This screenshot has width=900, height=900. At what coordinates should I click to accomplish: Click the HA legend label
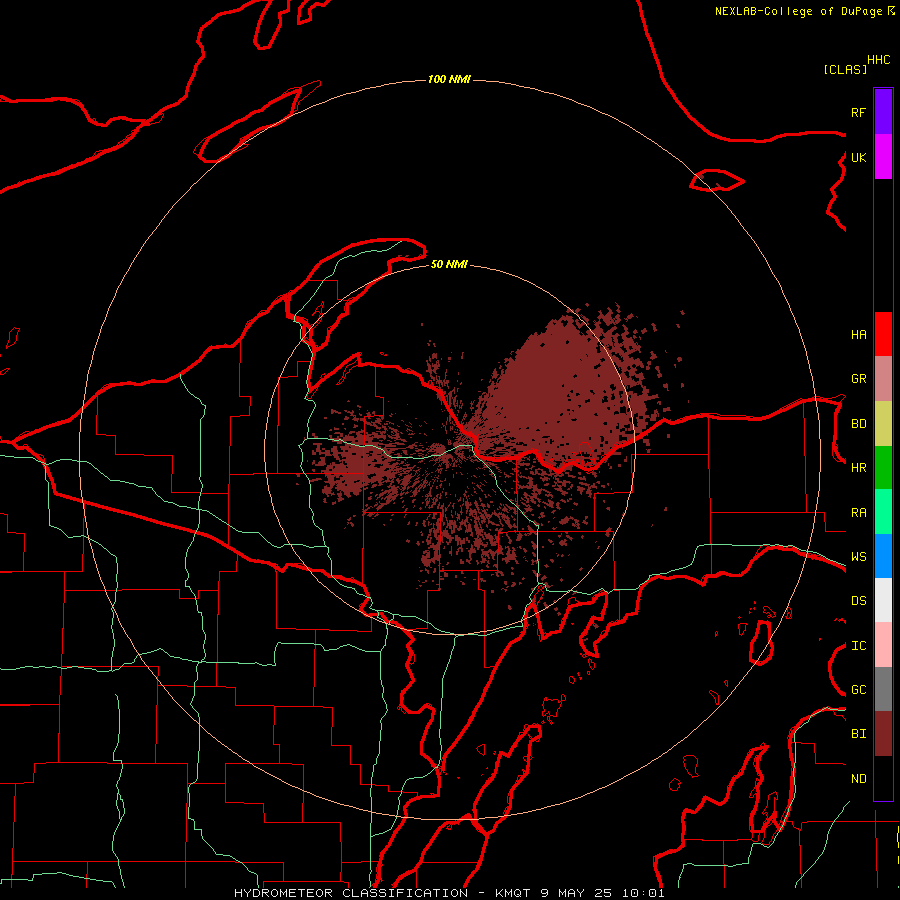coord(858,335)
